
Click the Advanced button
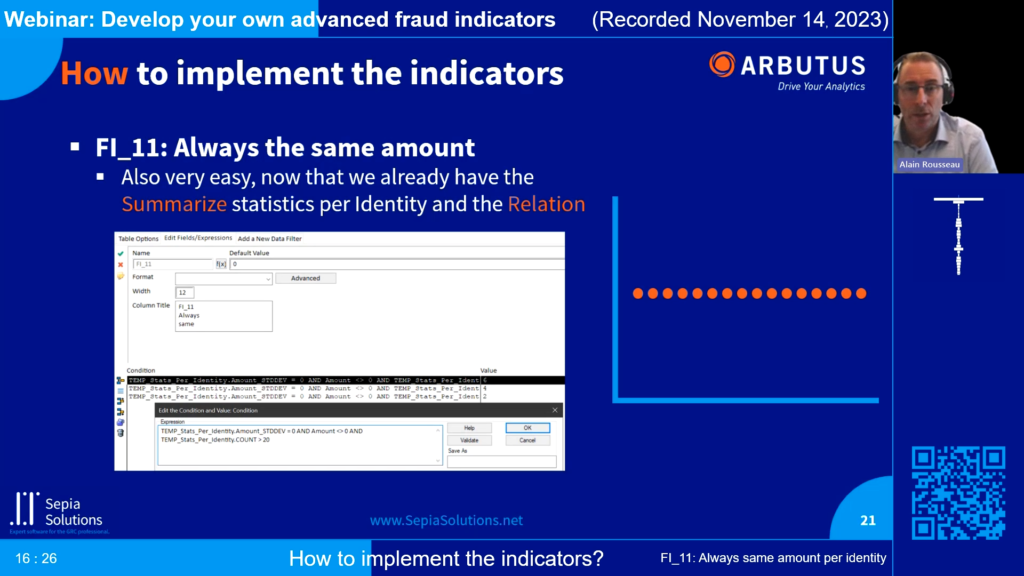pos(306,278)
